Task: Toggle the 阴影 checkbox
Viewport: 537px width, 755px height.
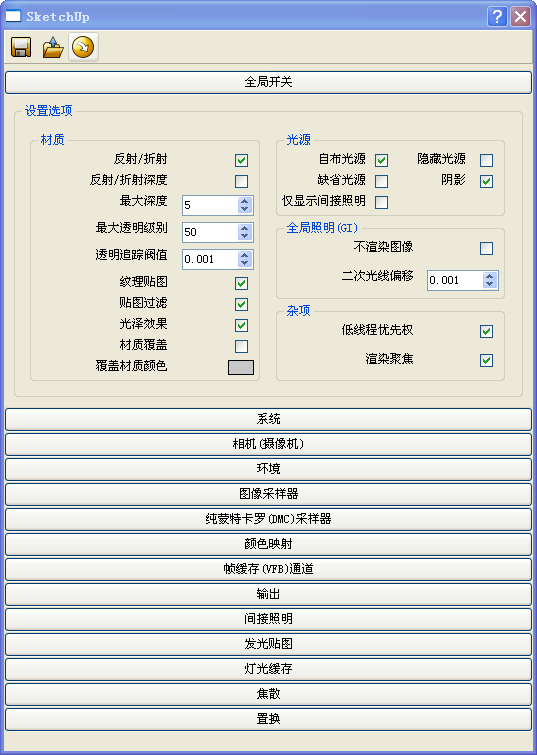Action: 486,181
